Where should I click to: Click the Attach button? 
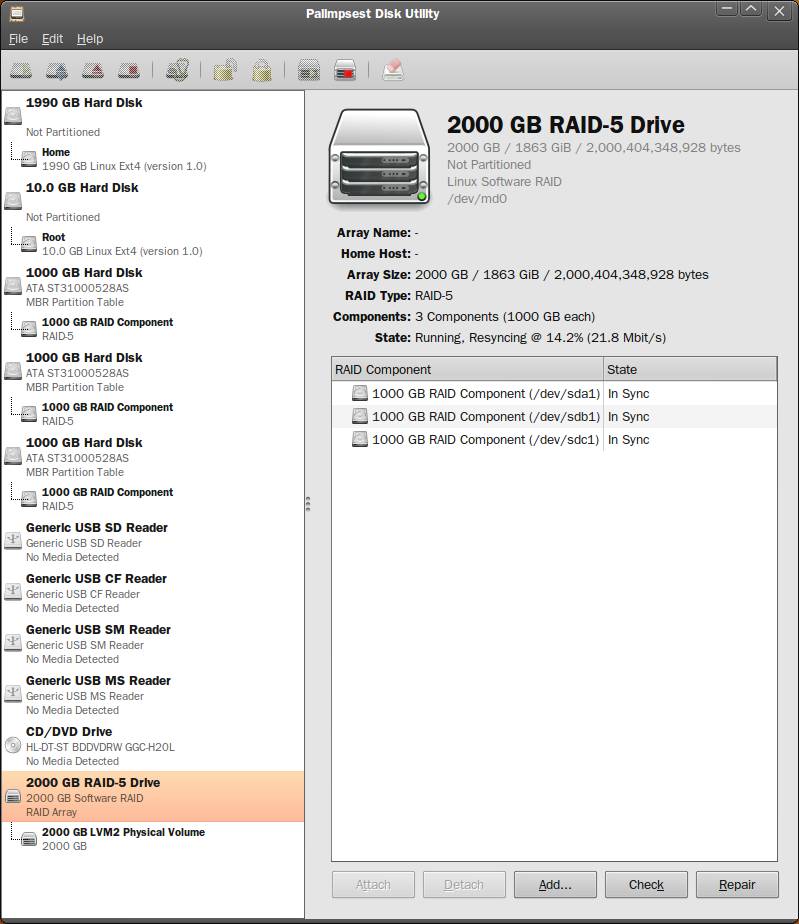click(373, 885)
